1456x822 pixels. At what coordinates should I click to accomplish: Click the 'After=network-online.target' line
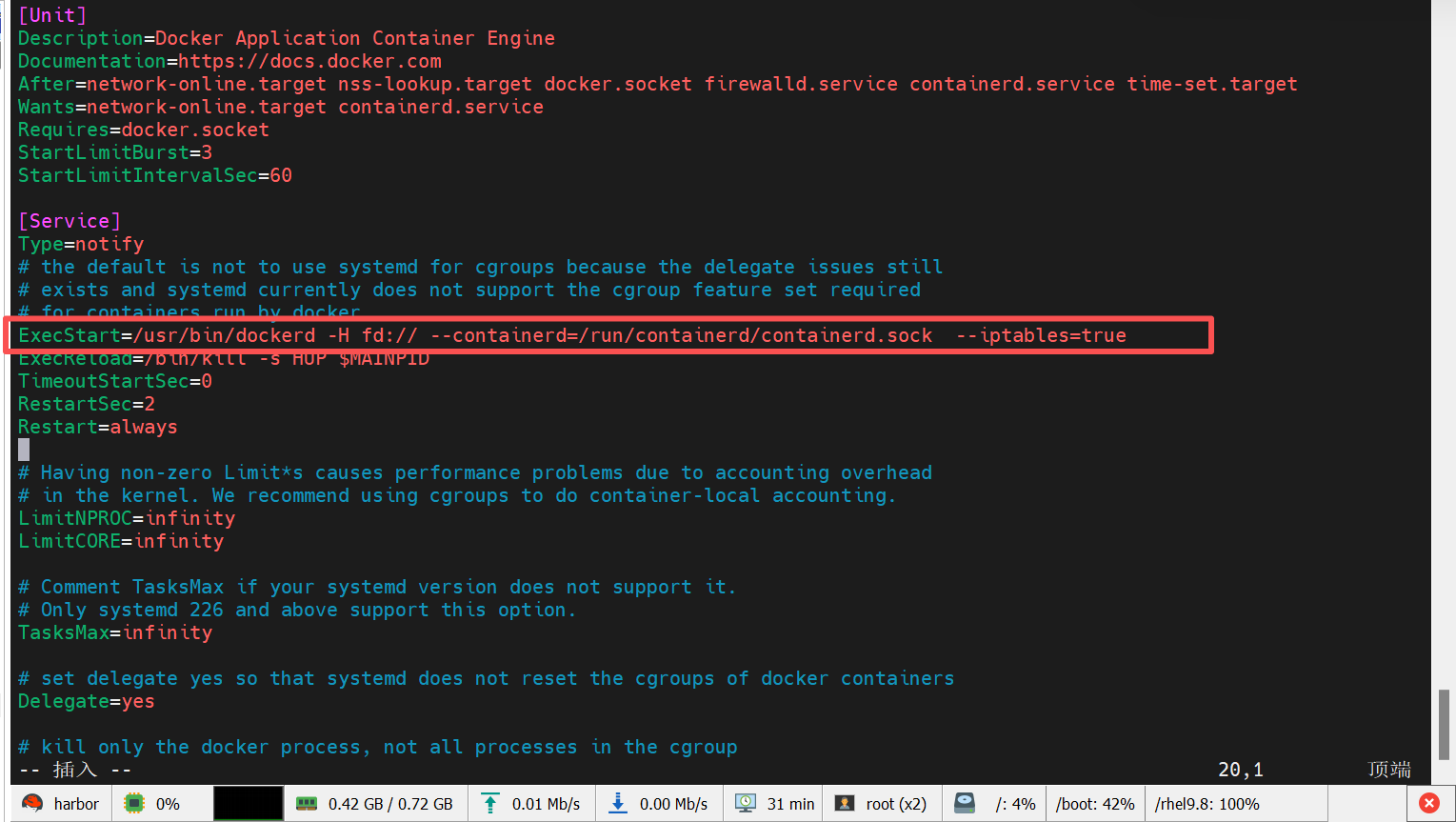click(x=658, y=84)
